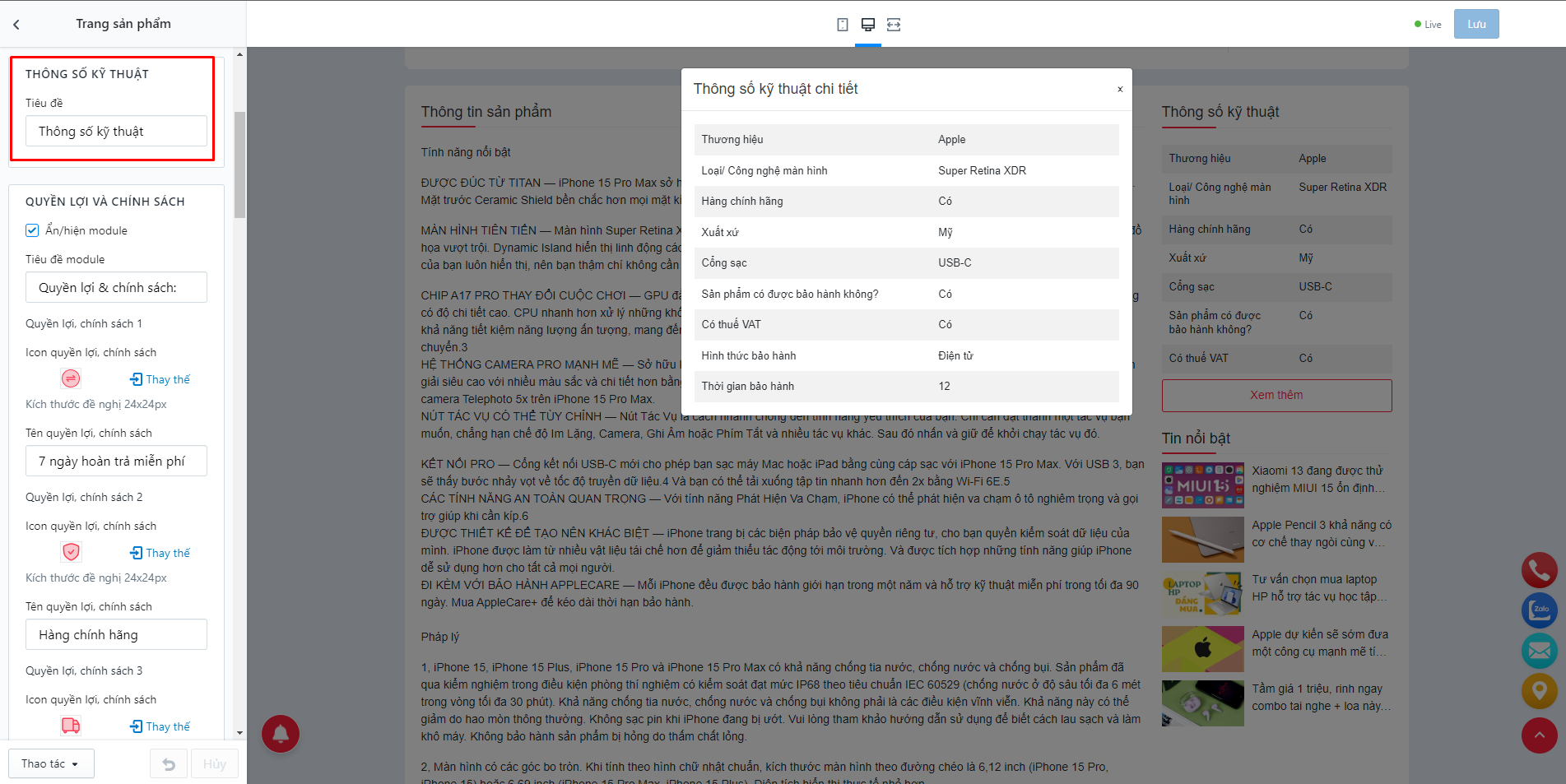The image size is (1566, 784).
Task: Click the Lưu save button
Action: pyautogui.click(x=1476, y=25)
